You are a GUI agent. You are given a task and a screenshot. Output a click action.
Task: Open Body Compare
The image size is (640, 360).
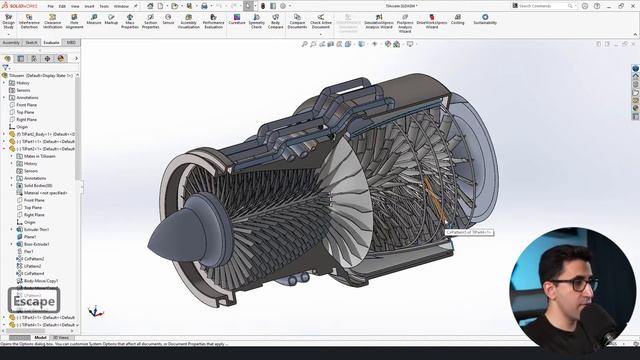[276, 21]
